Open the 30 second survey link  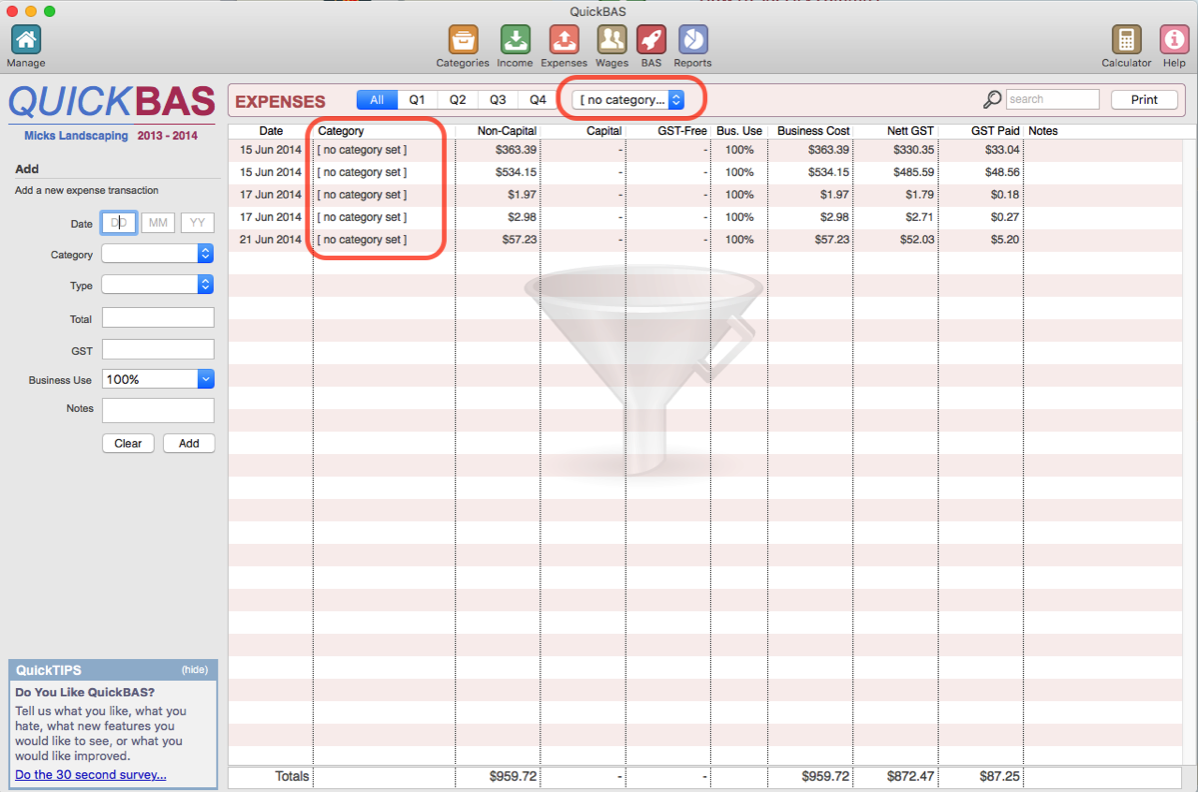pos(91,775)
